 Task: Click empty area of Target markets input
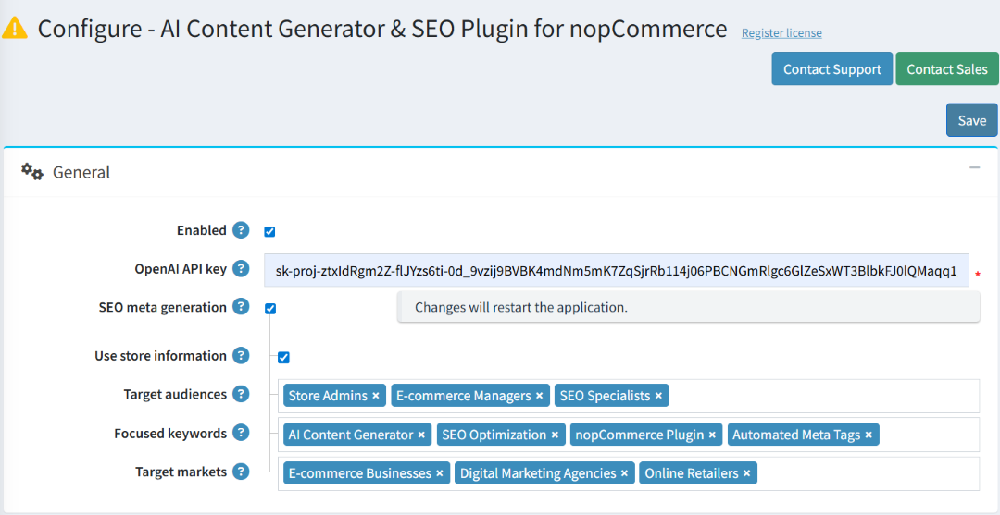coord(867,474)
